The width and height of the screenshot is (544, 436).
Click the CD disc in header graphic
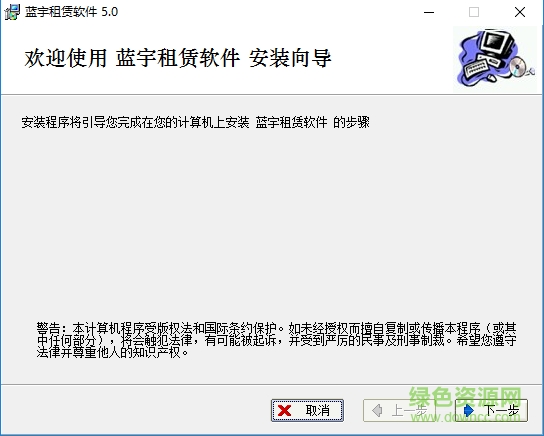518,65
